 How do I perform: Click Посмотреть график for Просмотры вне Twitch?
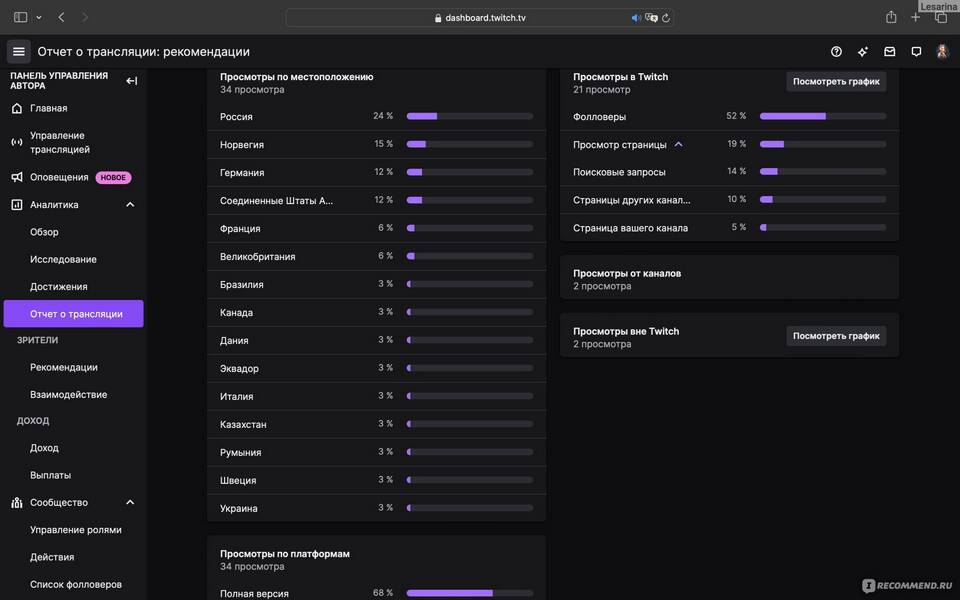pyautogui.click(x=836, y=336)
